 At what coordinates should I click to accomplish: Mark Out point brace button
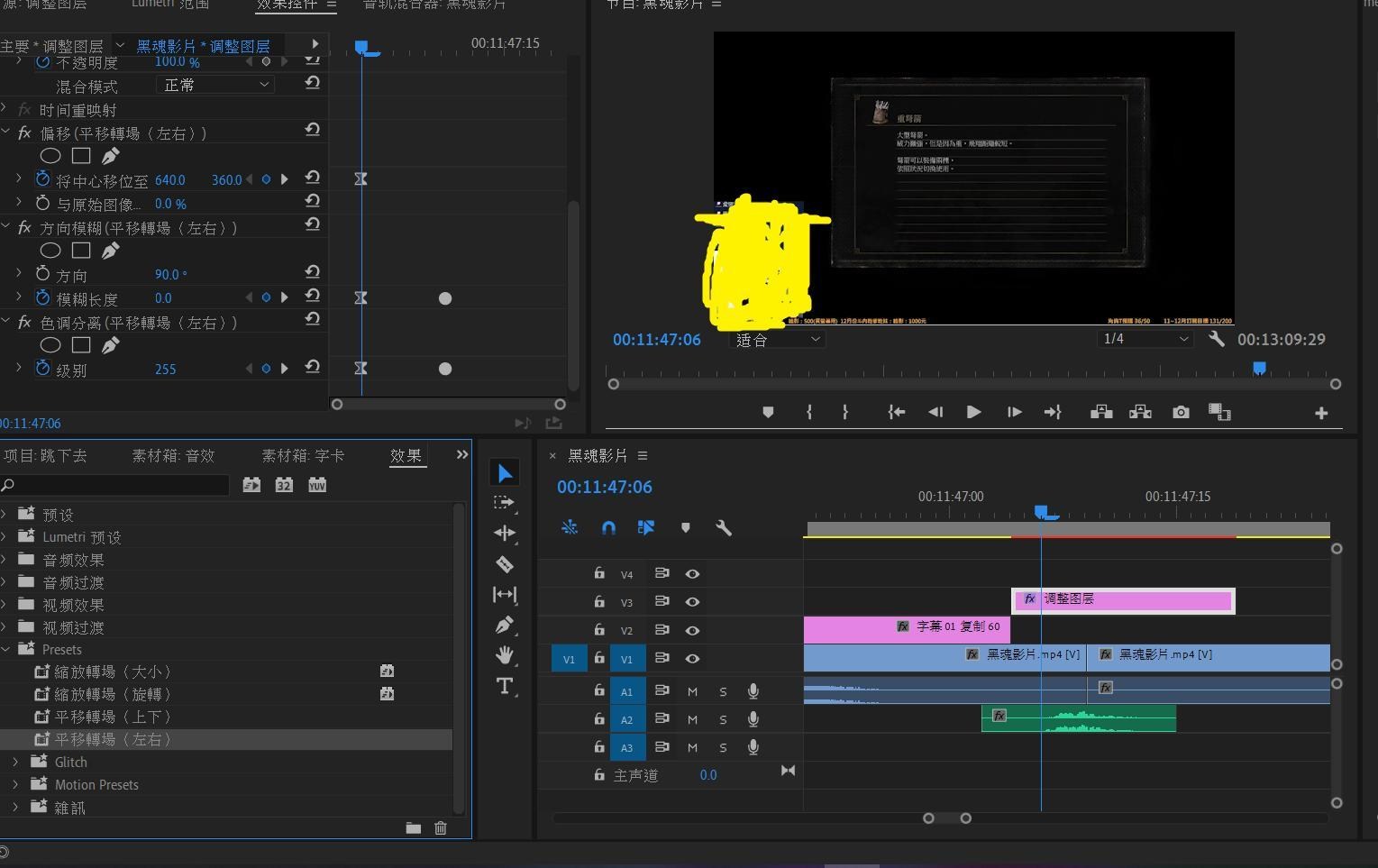[x=845, y=412]
